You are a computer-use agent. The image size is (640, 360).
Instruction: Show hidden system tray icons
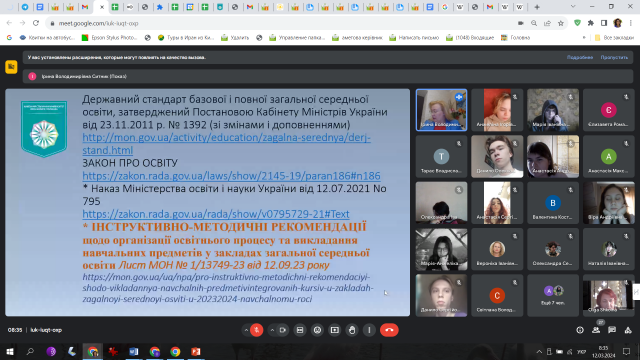point(539,351)
